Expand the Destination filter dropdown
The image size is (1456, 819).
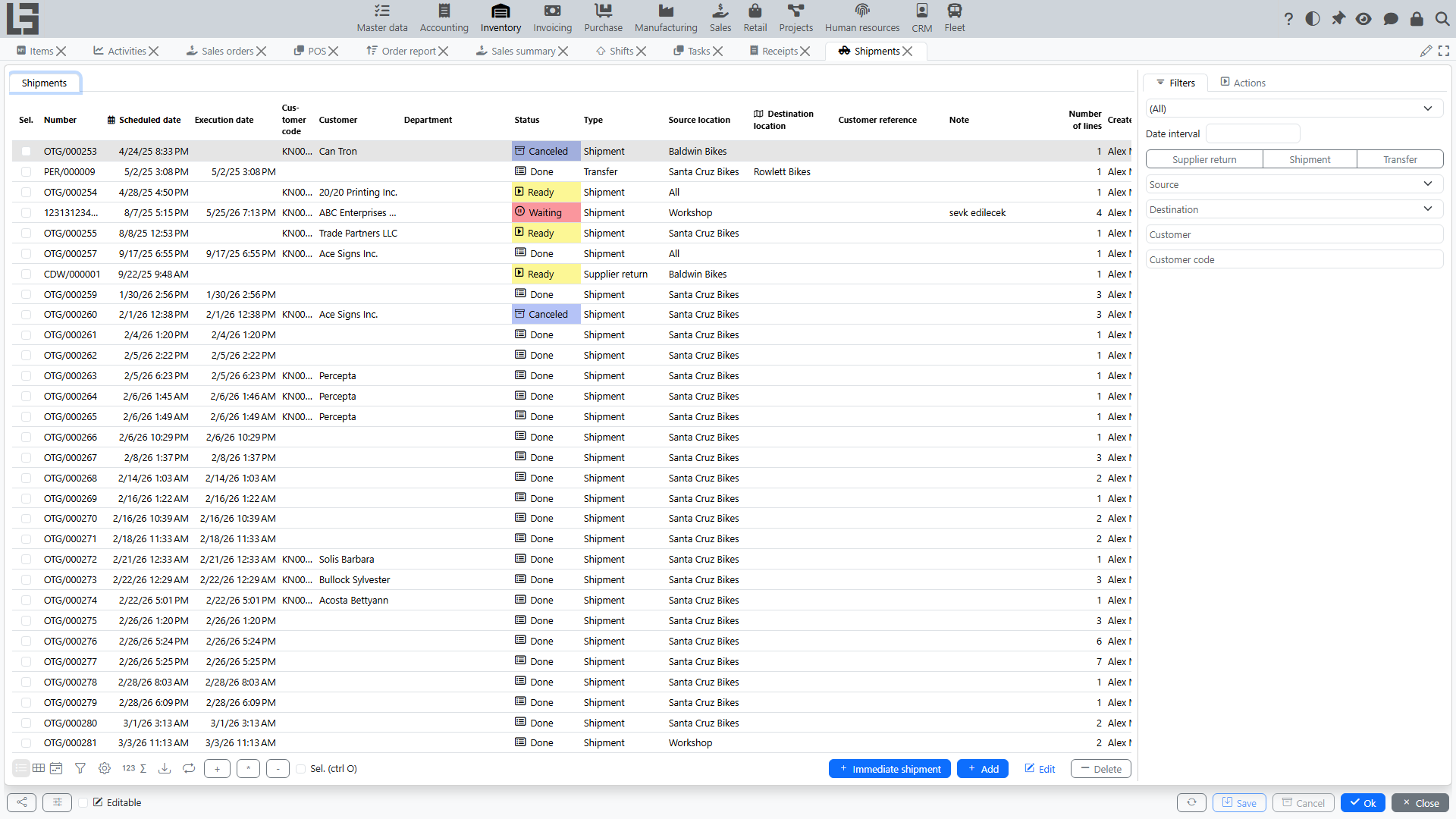[x=1428, y=209]
